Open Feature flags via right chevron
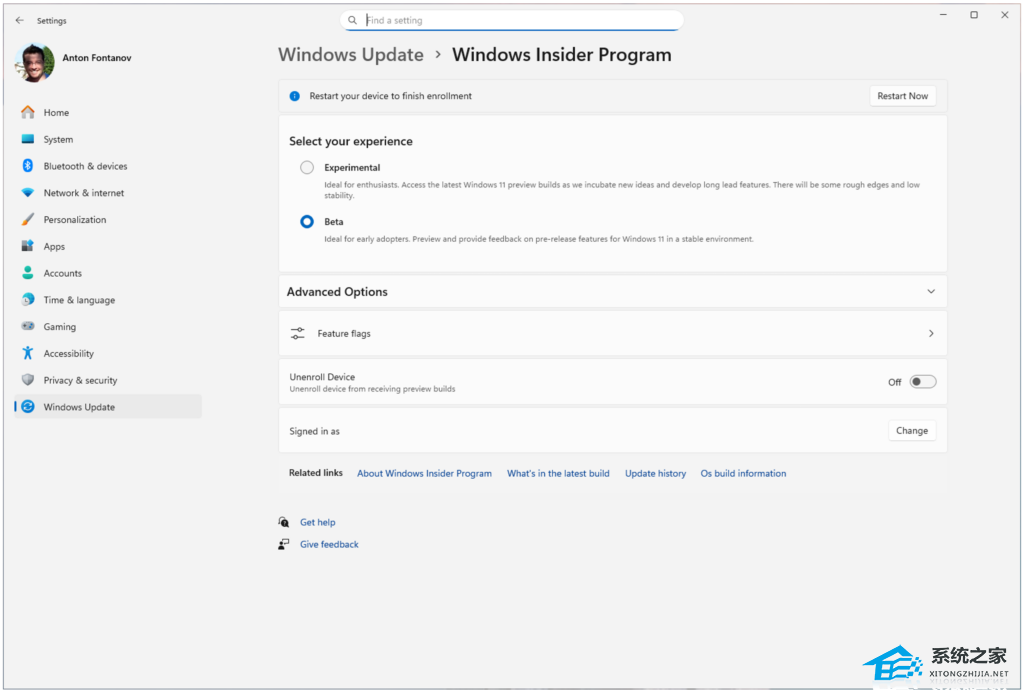The image size is (1024, 692). (931, 334)
